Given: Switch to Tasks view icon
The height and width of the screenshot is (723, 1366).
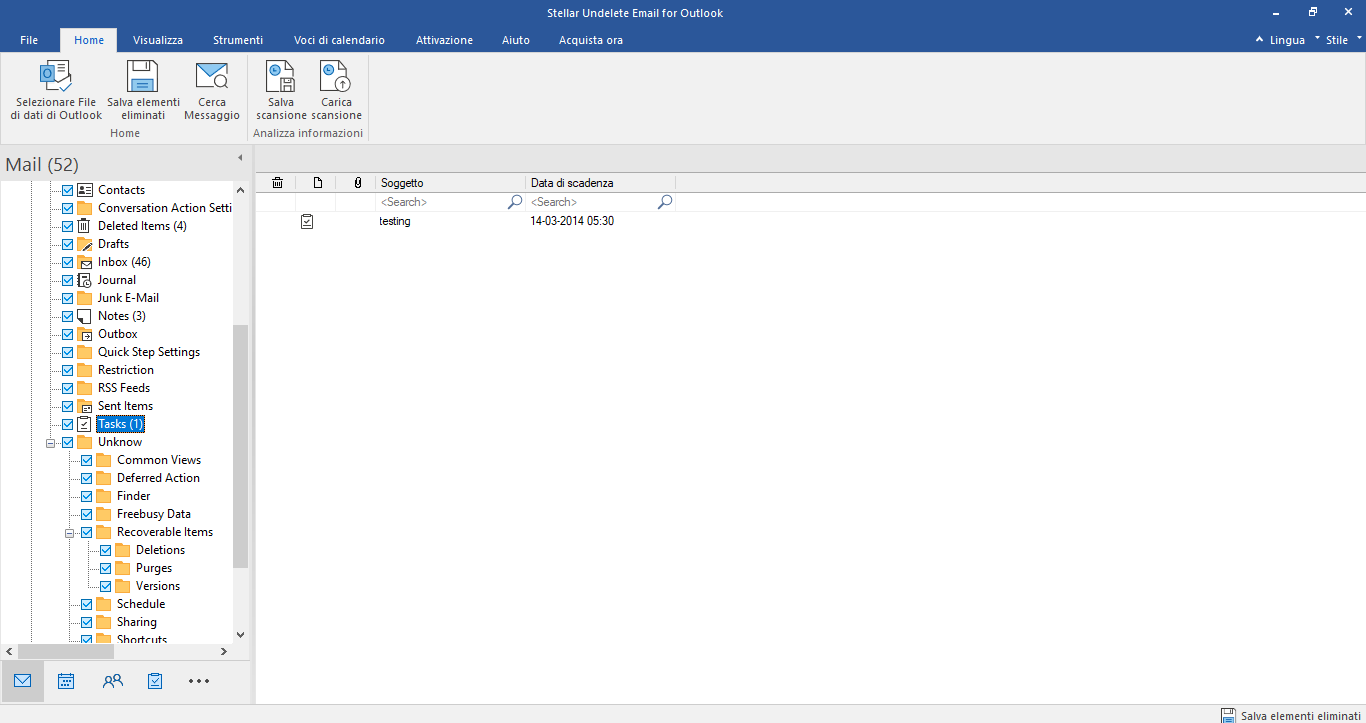Looking at the screenshot, I should 155,681.
